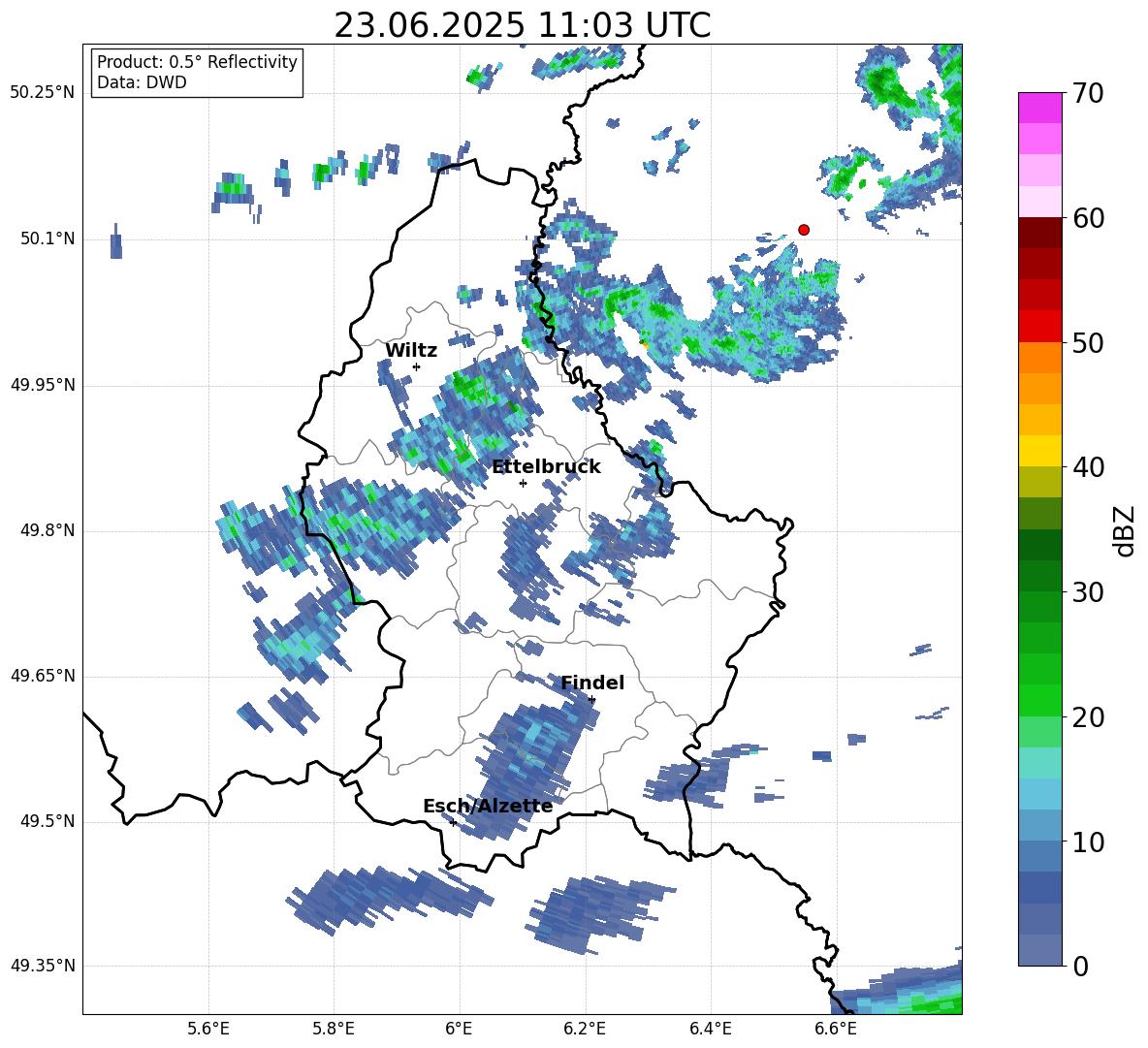Click the 0 value on the colorbar
The width and height of the screenshot is (1148, 1048).
(1080, 966)
